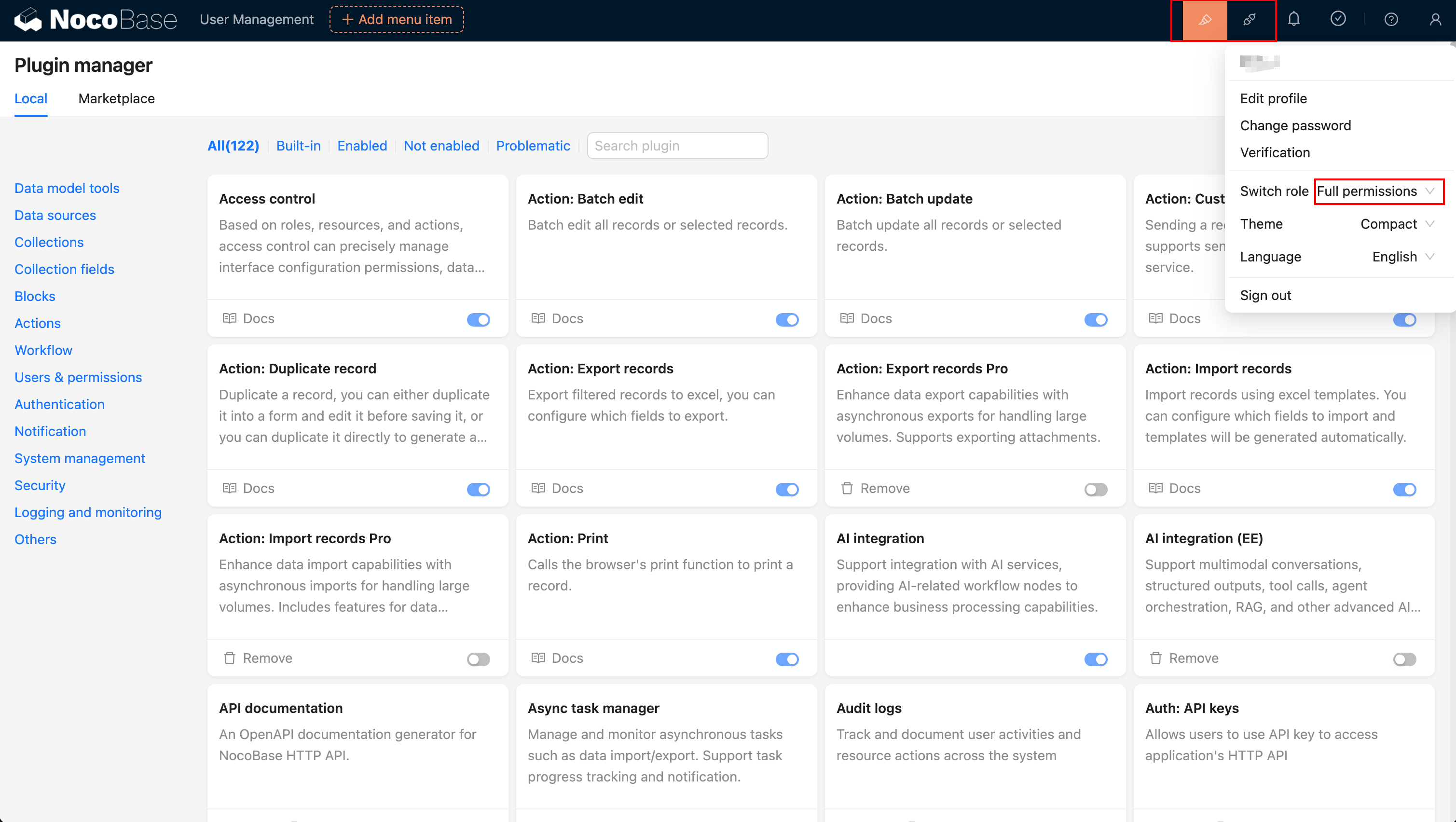Image resolution: width=1456 pixels, height=822 pixels.
Task: Disable the Access control plugin toggle
Action: pos(478,319)
